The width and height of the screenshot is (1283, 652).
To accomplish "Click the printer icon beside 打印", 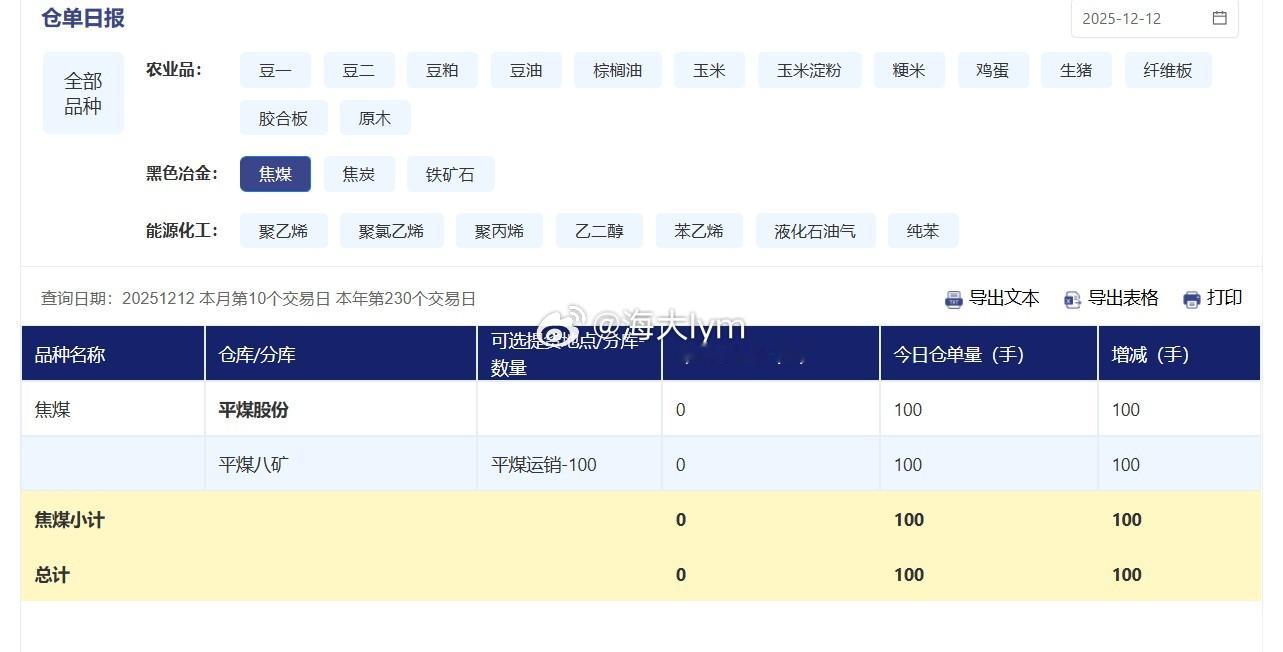I will (1189, 298).
